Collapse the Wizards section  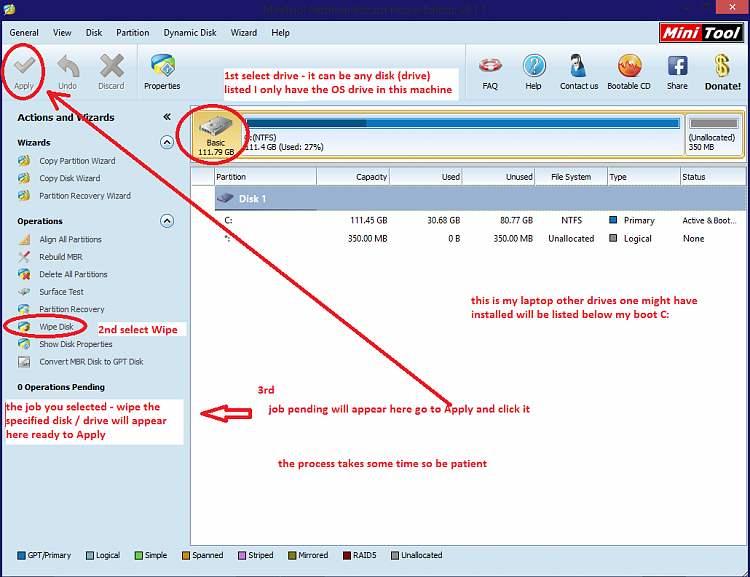pos(167,142)
